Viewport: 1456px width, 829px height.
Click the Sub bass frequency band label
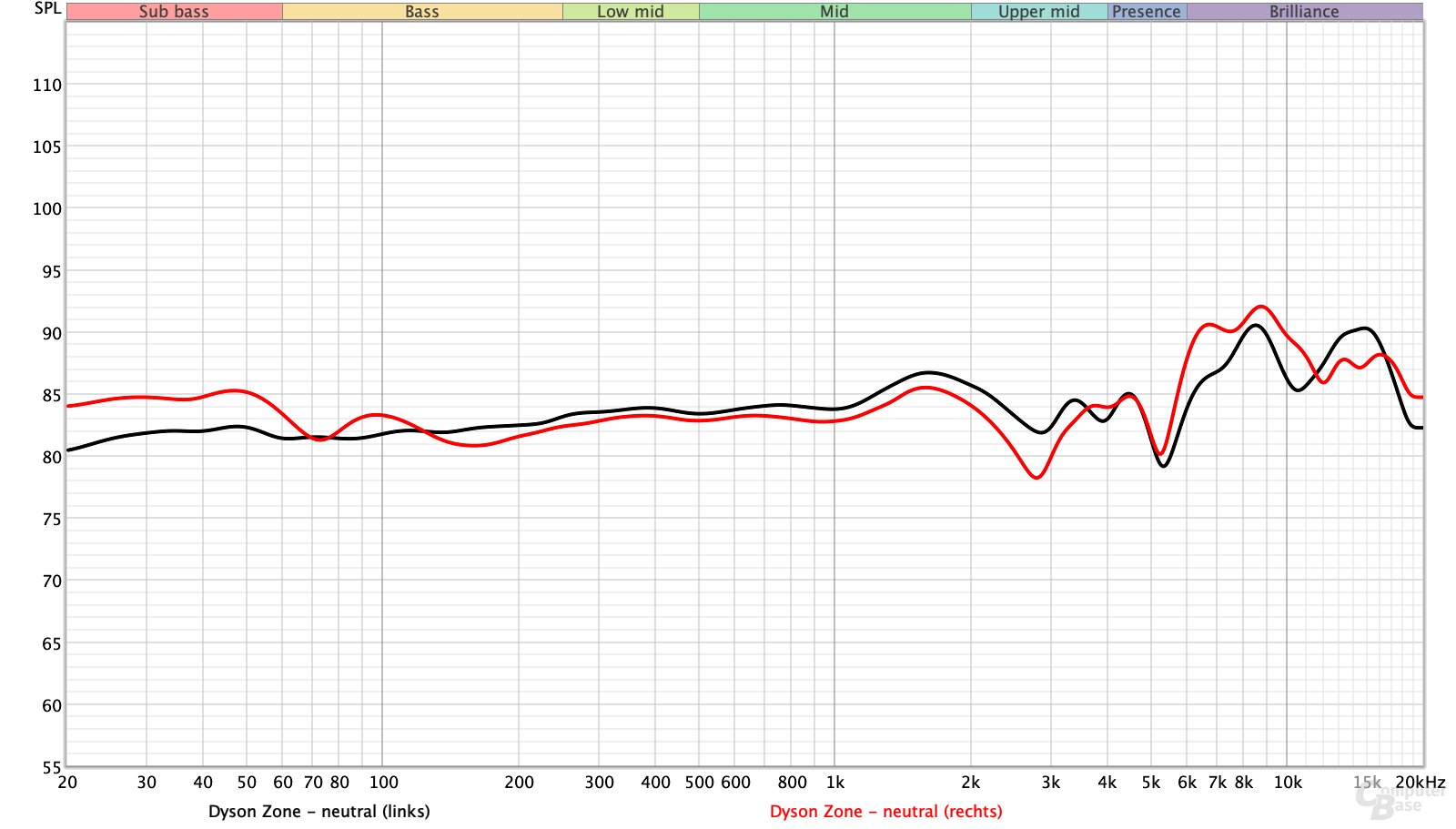tap(174, 12)
